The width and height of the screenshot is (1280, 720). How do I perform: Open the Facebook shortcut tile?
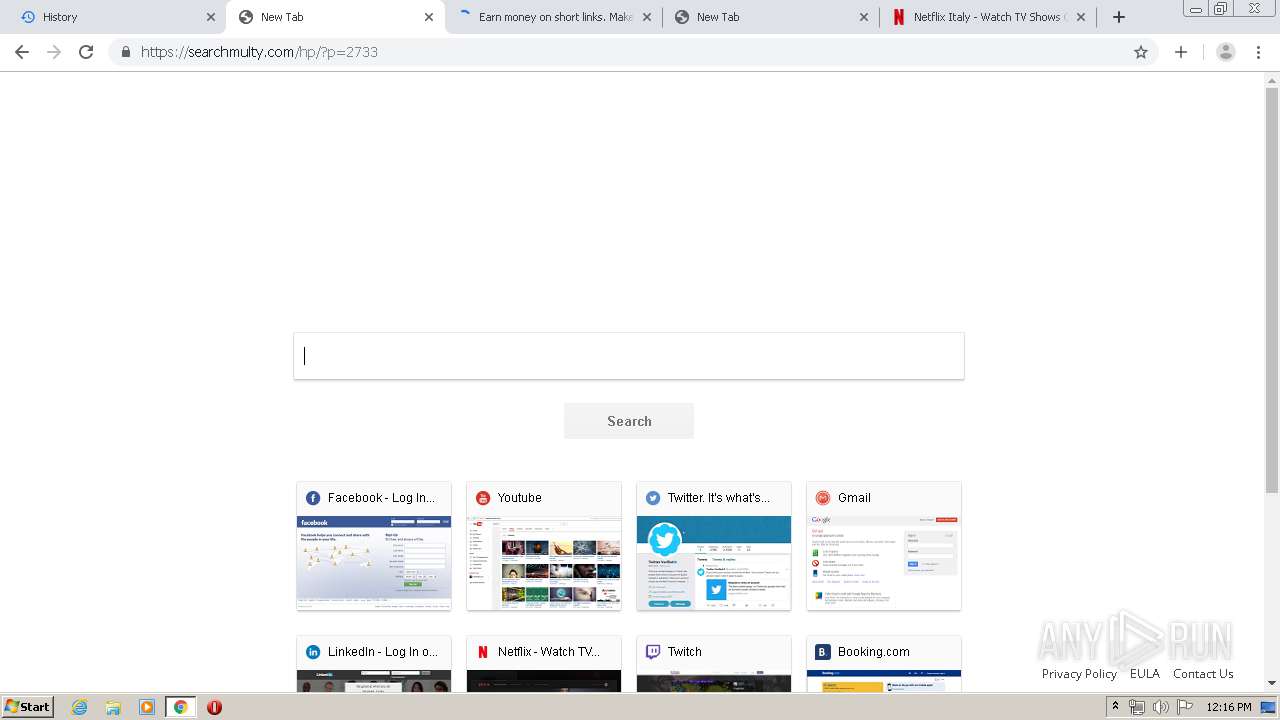coord(374,546)
